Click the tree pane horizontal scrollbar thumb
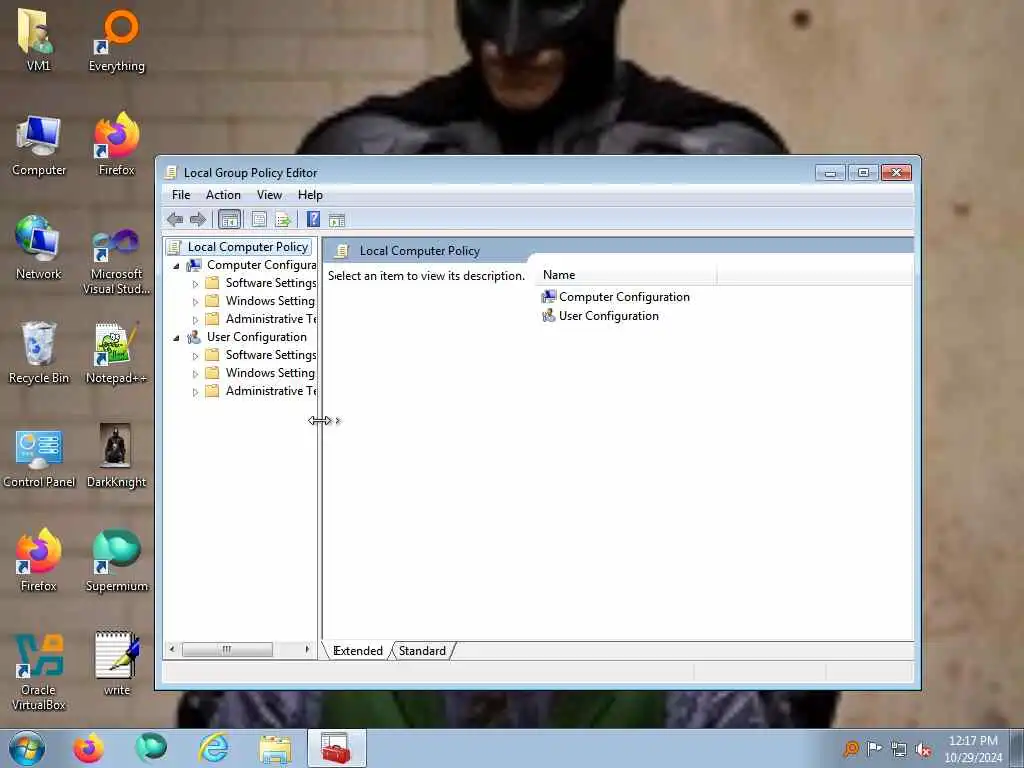The height and width of the screenshot is (768, 1024). pyautogui.click(x=227, y=649)
